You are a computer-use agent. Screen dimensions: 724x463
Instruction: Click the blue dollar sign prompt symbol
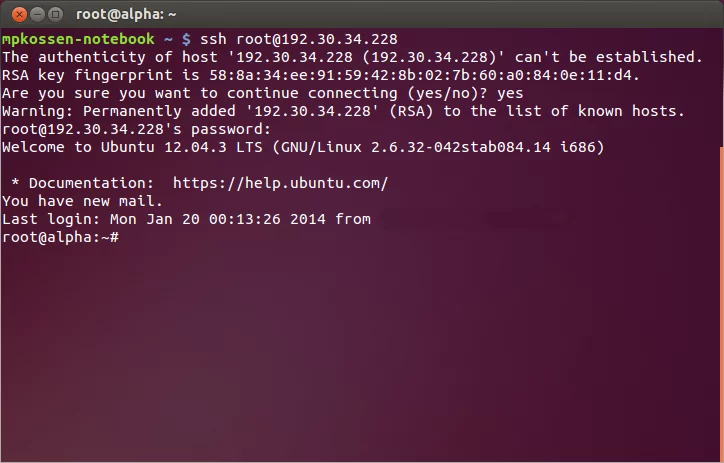(x=186, y=40)
